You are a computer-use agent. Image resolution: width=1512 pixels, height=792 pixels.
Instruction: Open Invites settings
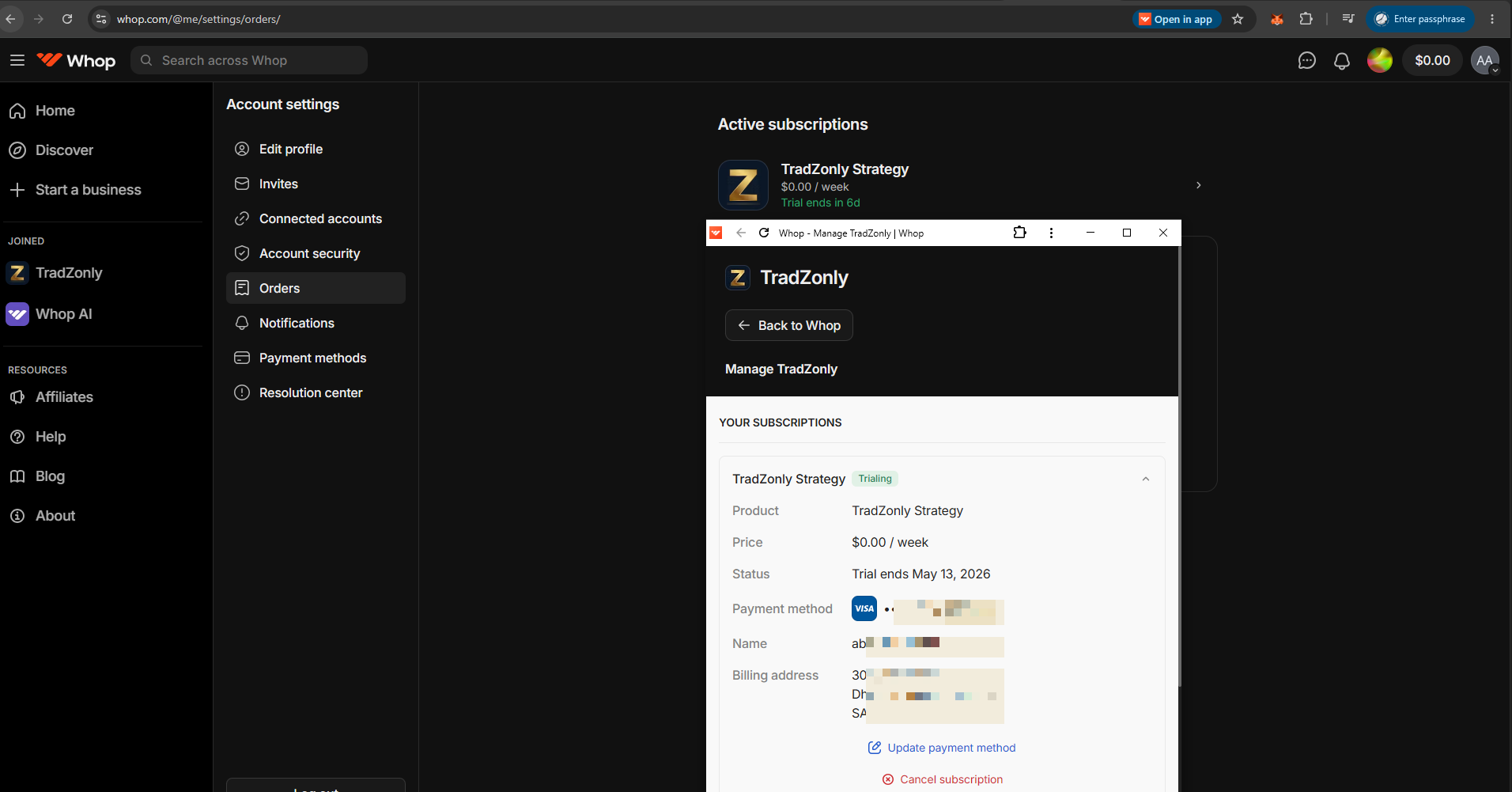coord(316,184)
